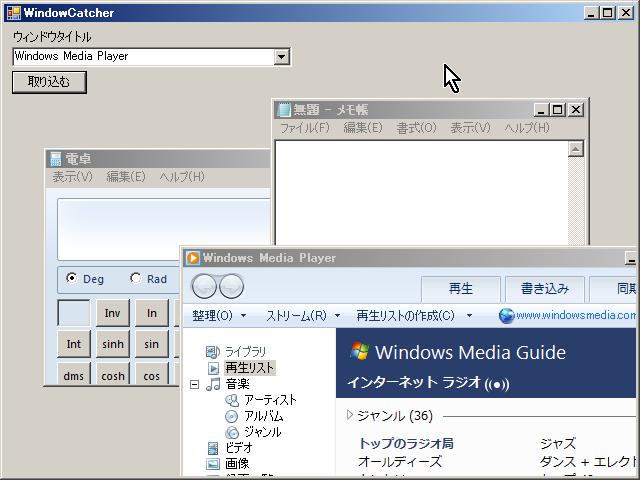The width and height of the screenshot is (640, 480).
Task: Open the 再生リストの作成(C) dropdown arrow
Action: [469, 316]
